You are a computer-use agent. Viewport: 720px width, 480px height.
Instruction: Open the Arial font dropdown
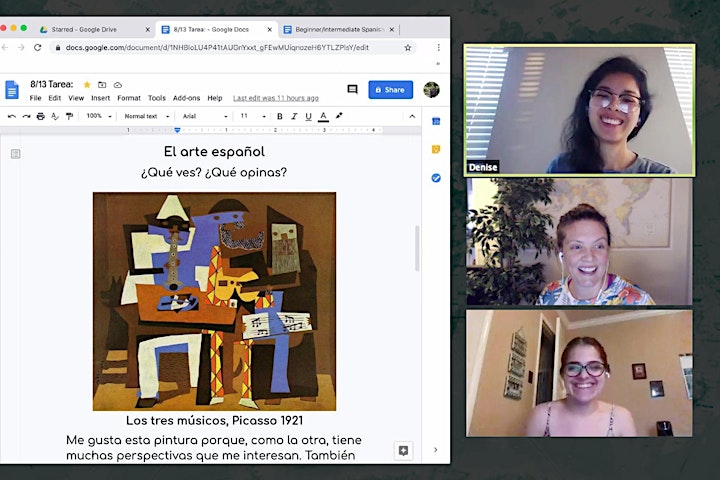tap(205, 116)
